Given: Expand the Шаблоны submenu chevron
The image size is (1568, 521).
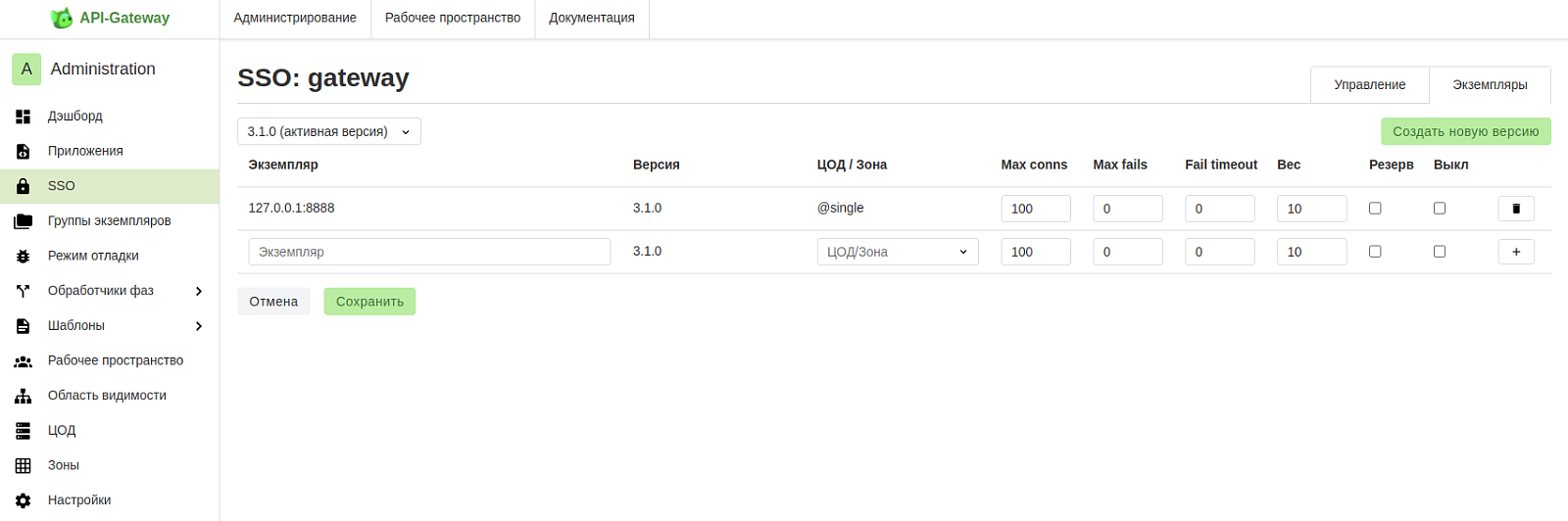Looking at the screenshot, I should point(199,326).
